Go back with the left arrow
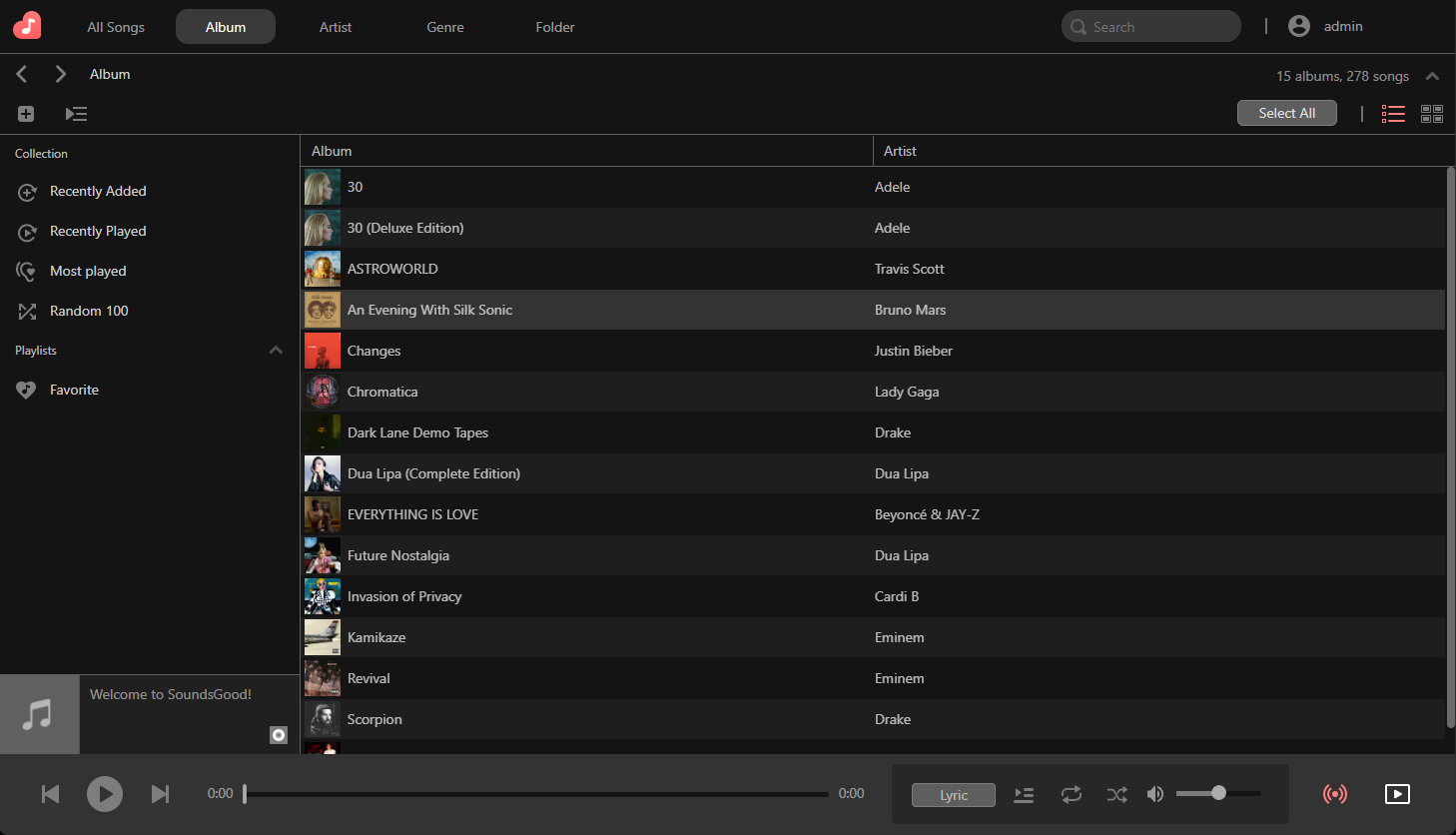Viewport: 1456px width, 835px height. pos(22,74)
